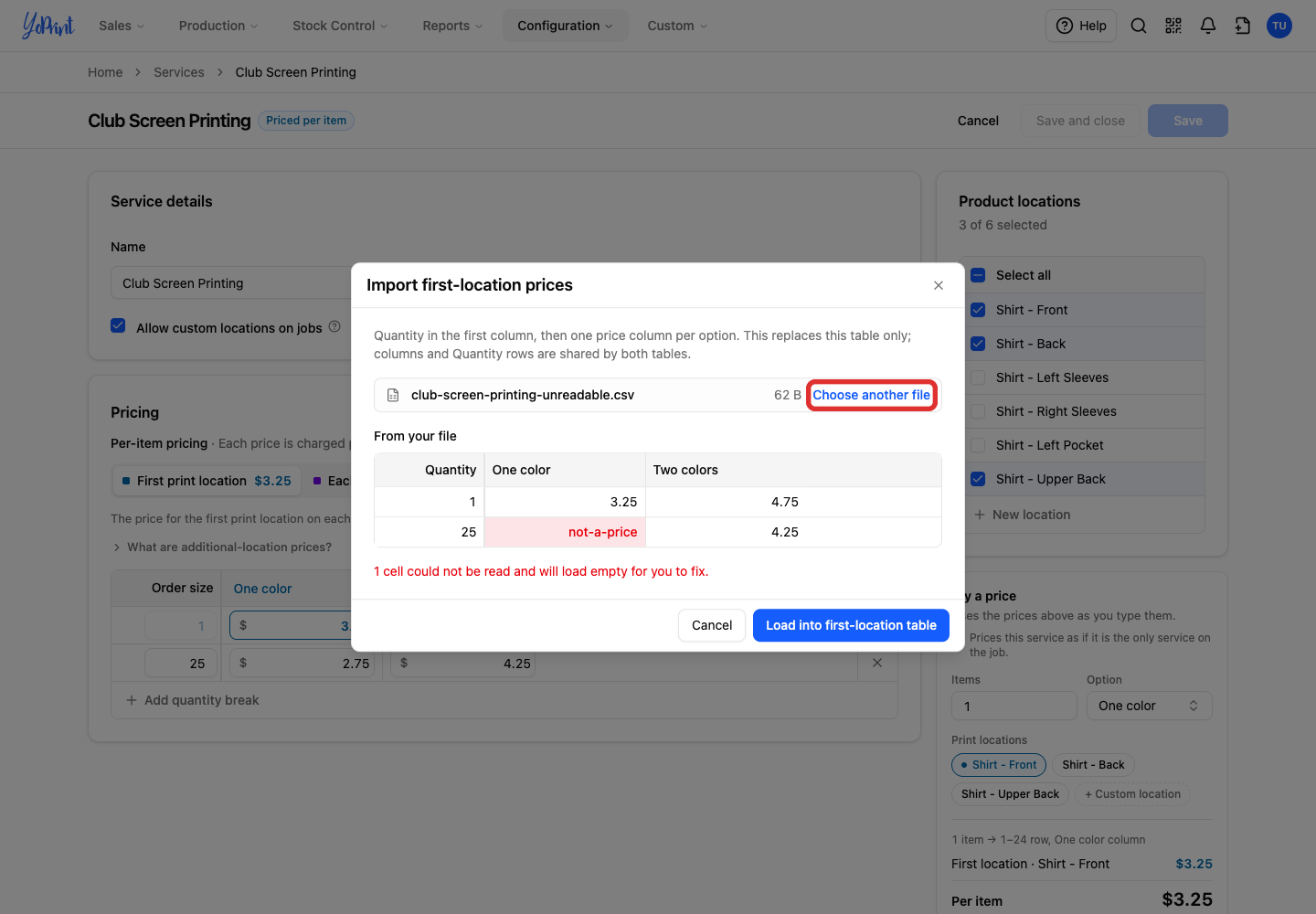Go to Services breadcrumb

coord(179,72)
